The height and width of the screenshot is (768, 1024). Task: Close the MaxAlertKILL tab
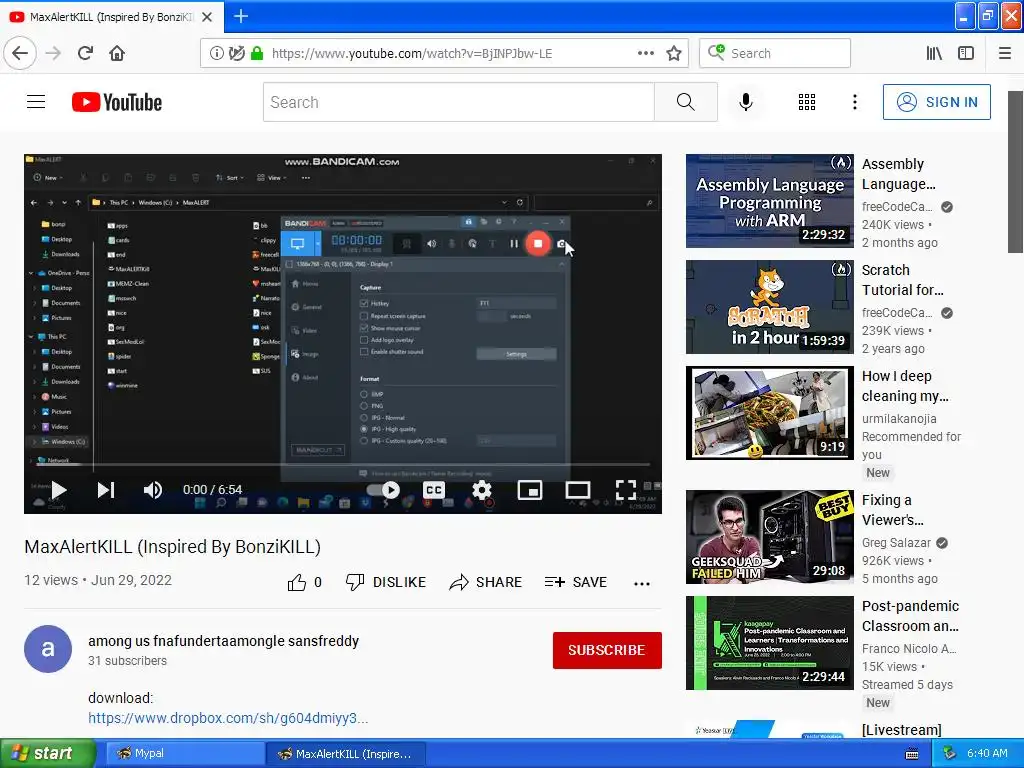(x=207, y=17)
